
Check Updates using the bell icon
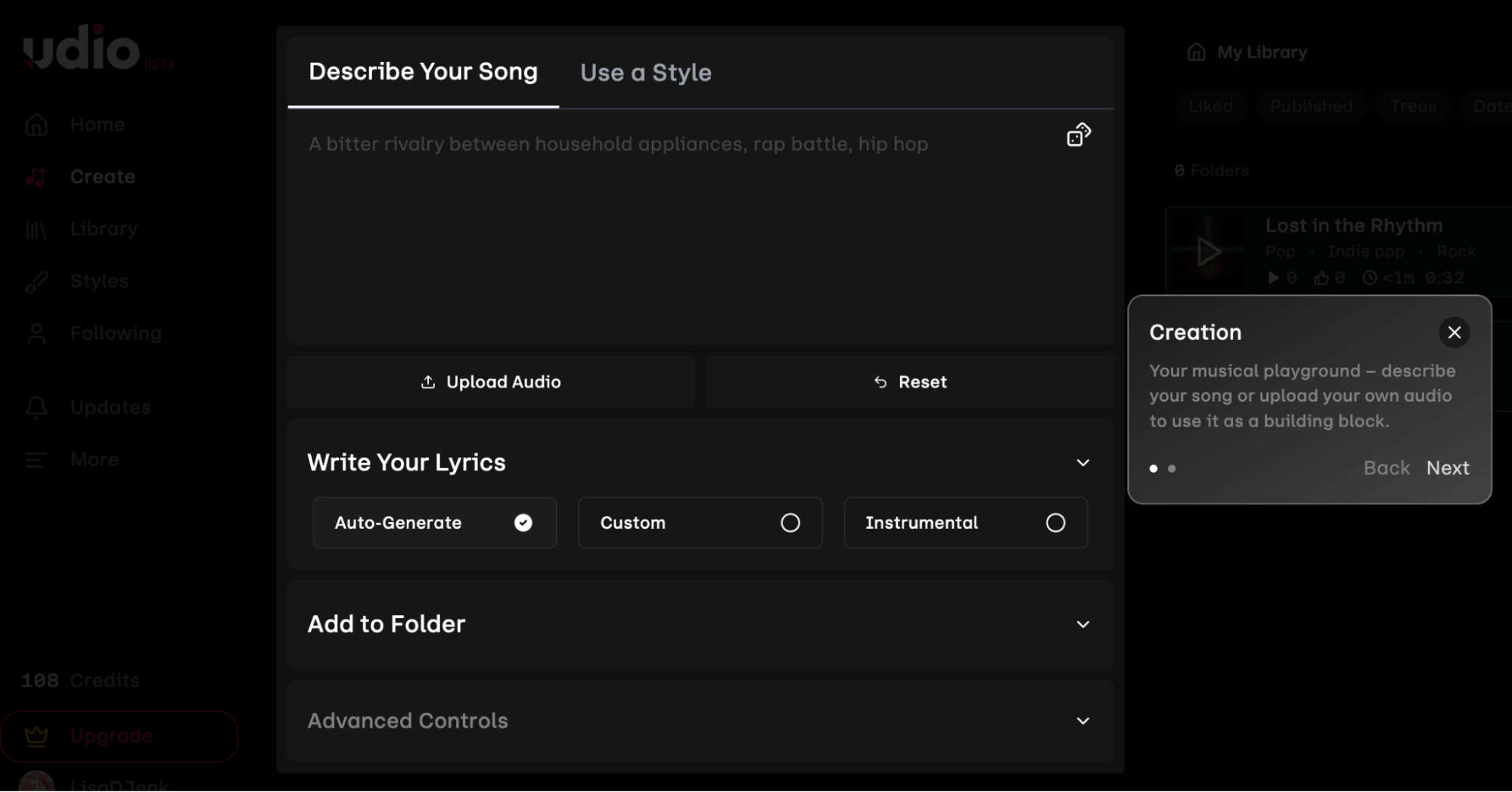tap(110, 407)
